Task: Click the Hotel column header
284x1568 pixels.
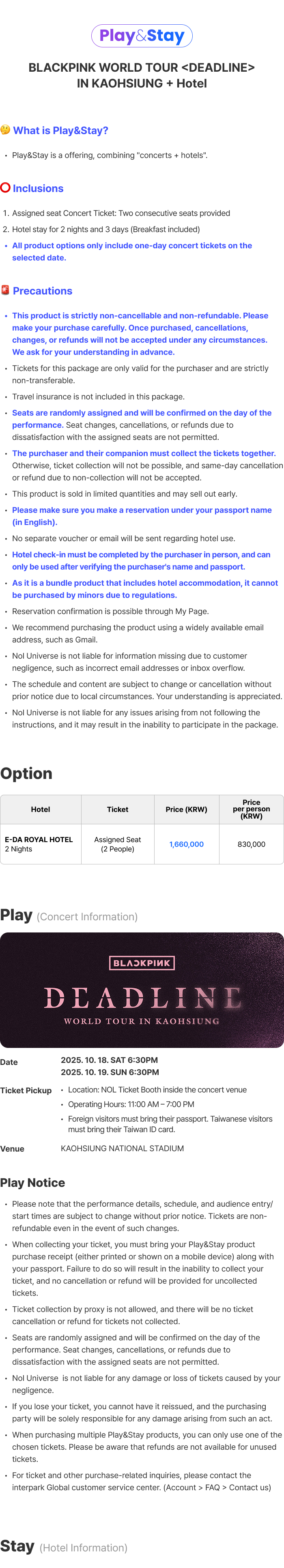Action: pyautogui.click(x=40, y=810)
